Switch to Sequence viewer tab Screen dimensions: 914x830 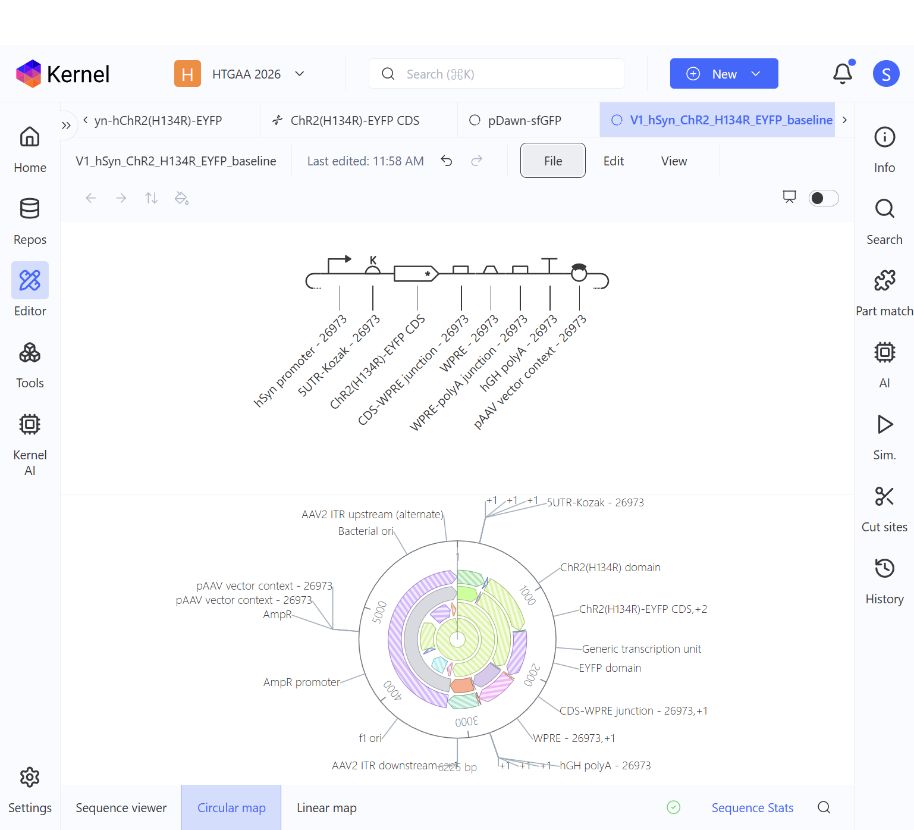(121, 807)
